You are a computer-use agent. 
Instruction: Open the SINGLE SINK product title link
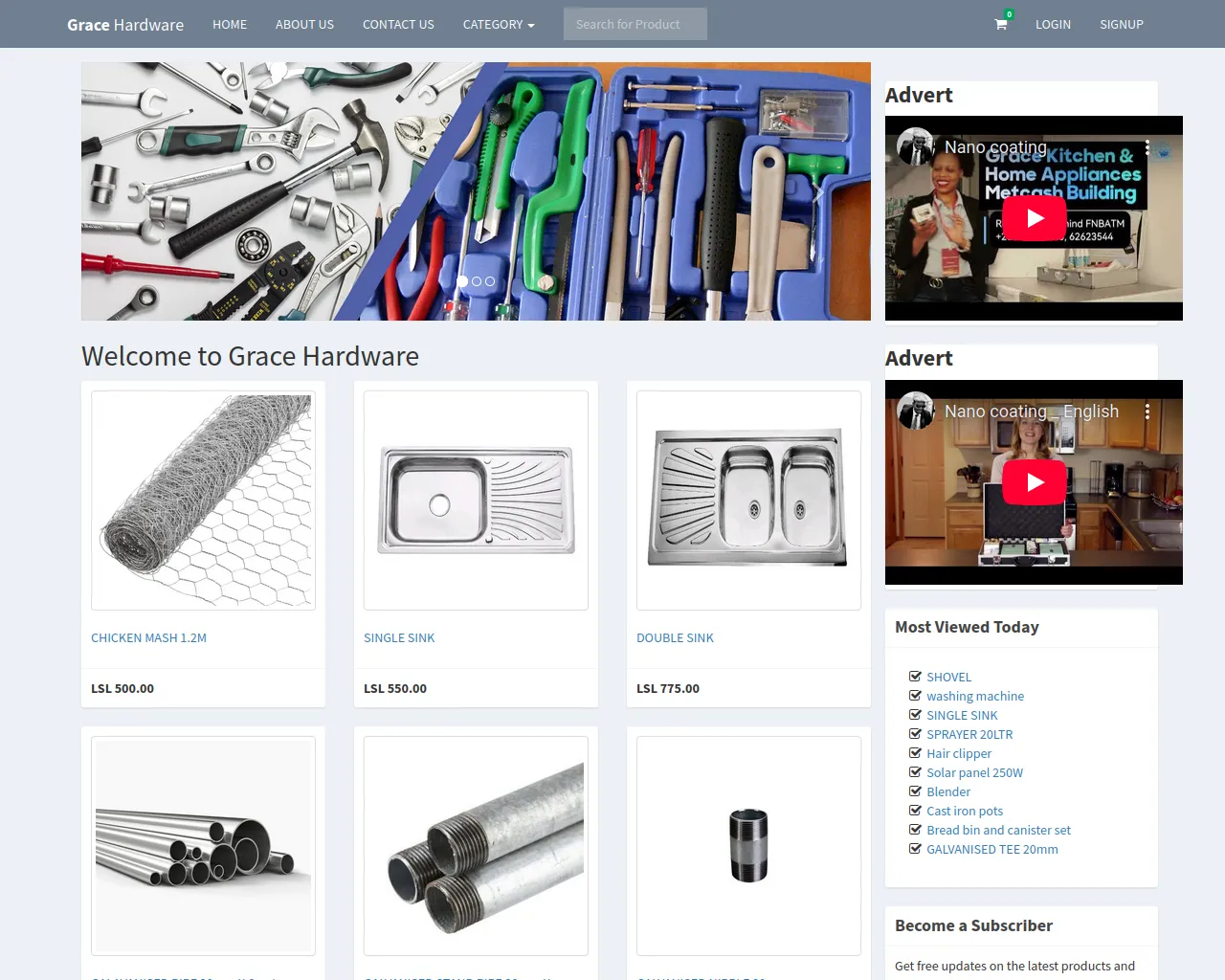click(x=399, y=638)
